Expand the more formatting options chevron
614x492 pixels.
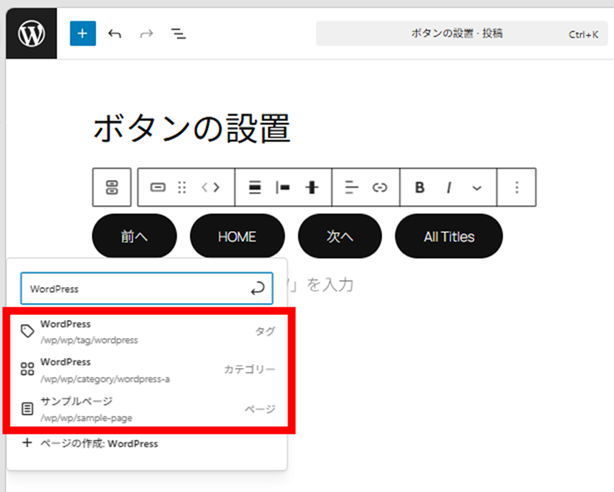click(477, 187)
